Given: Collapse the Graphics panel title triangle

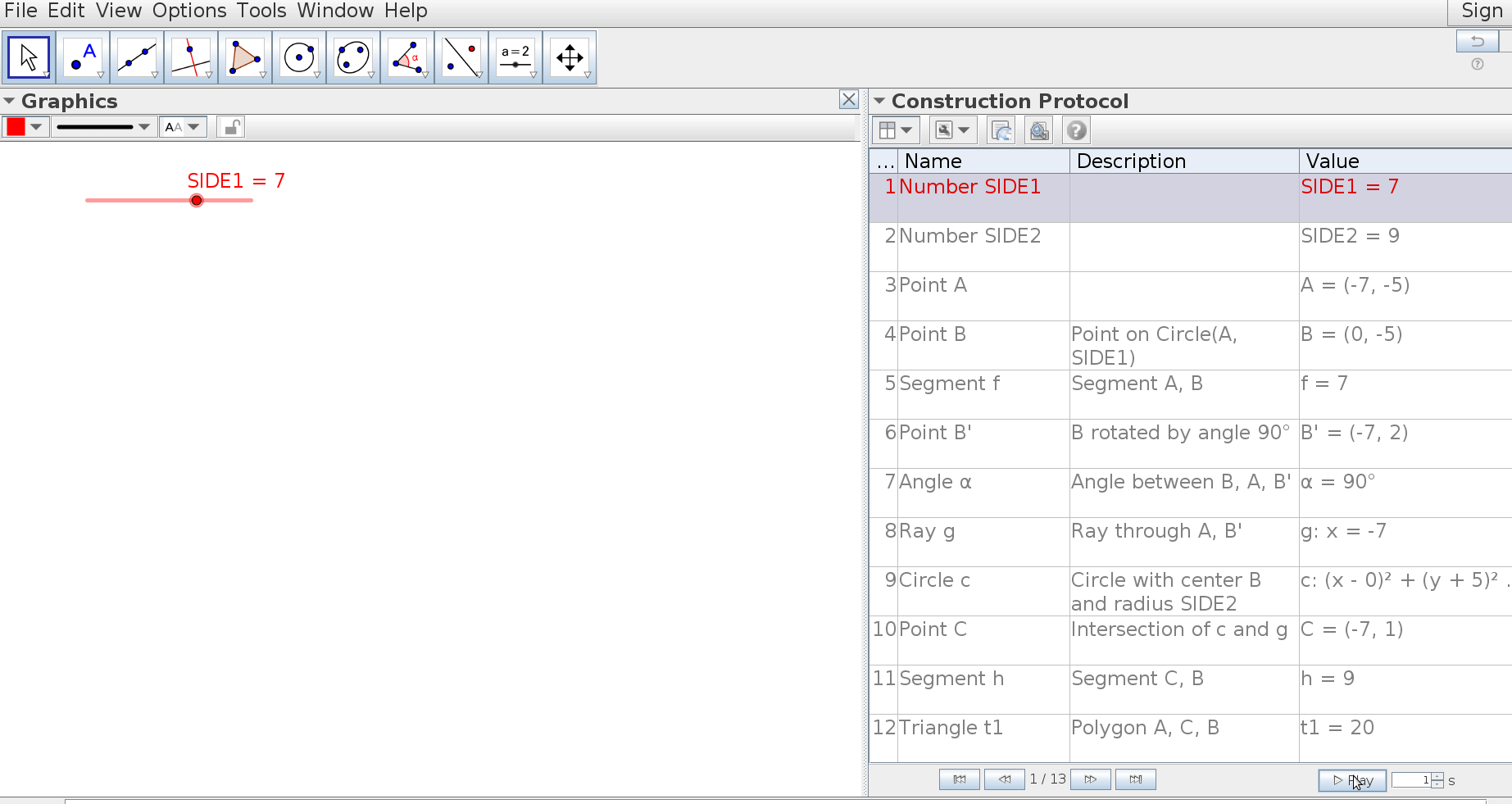Looking at the screenshot, I should (9, 101).
